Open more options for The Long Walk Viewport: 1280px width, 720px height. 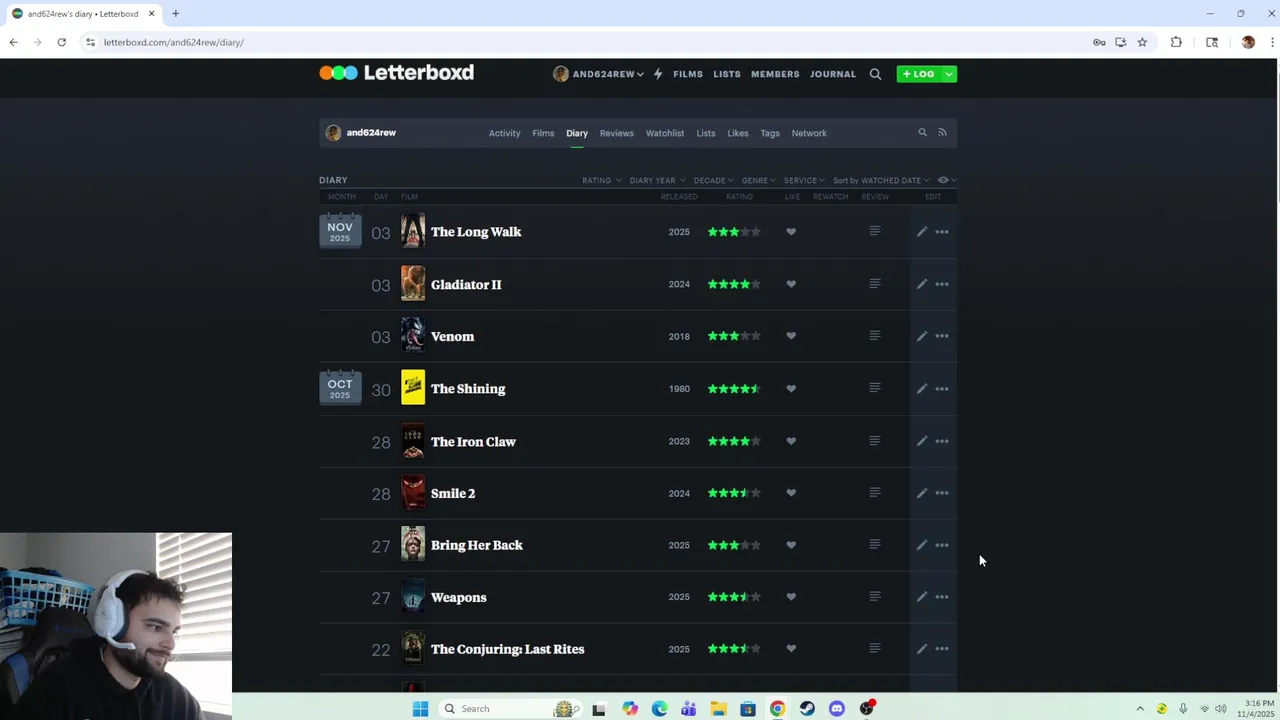point(942,232)
